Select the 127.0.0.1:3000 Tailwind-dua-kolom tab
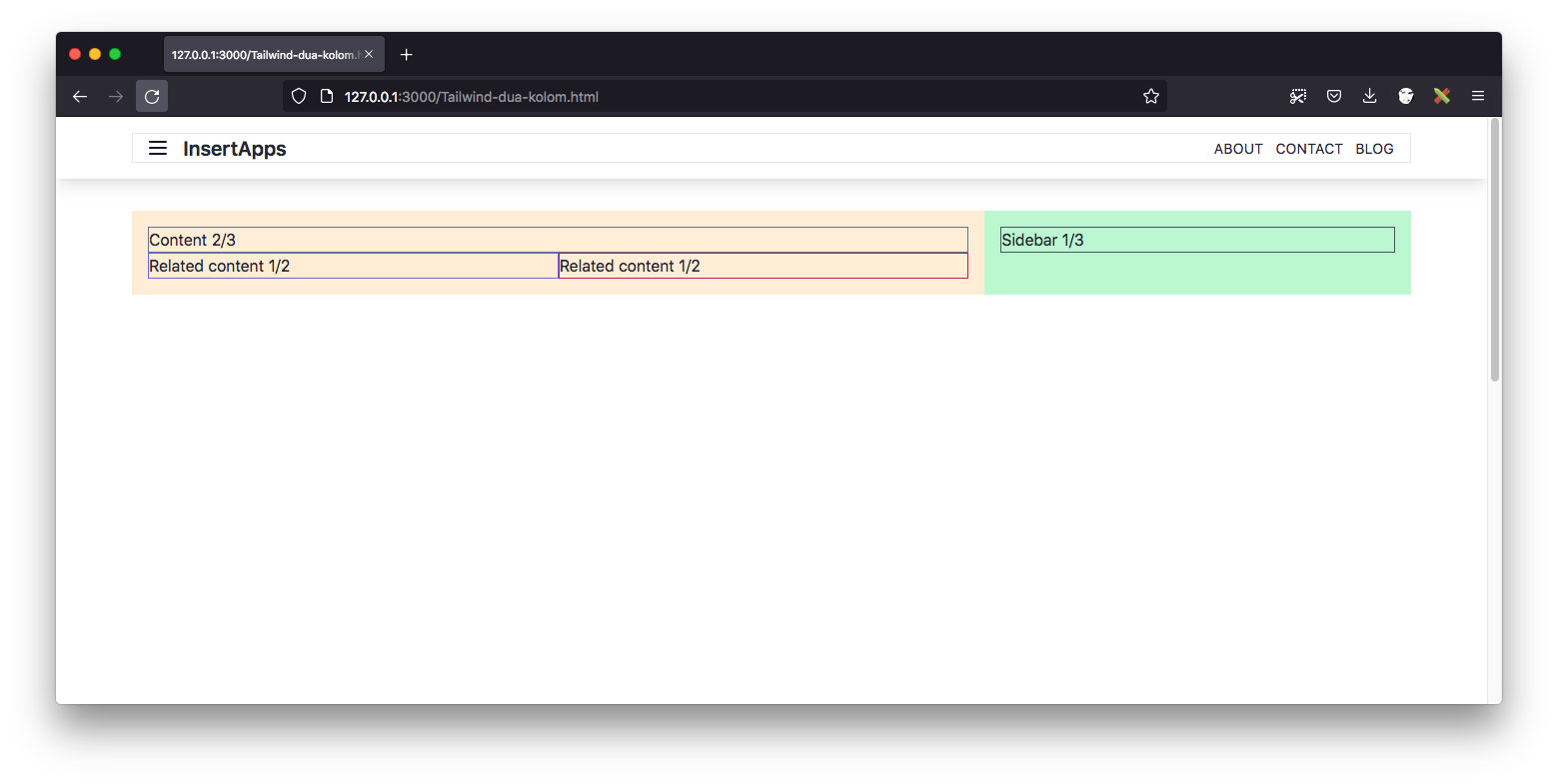Viewport: 1558px width, 784px height. point(274,55)
